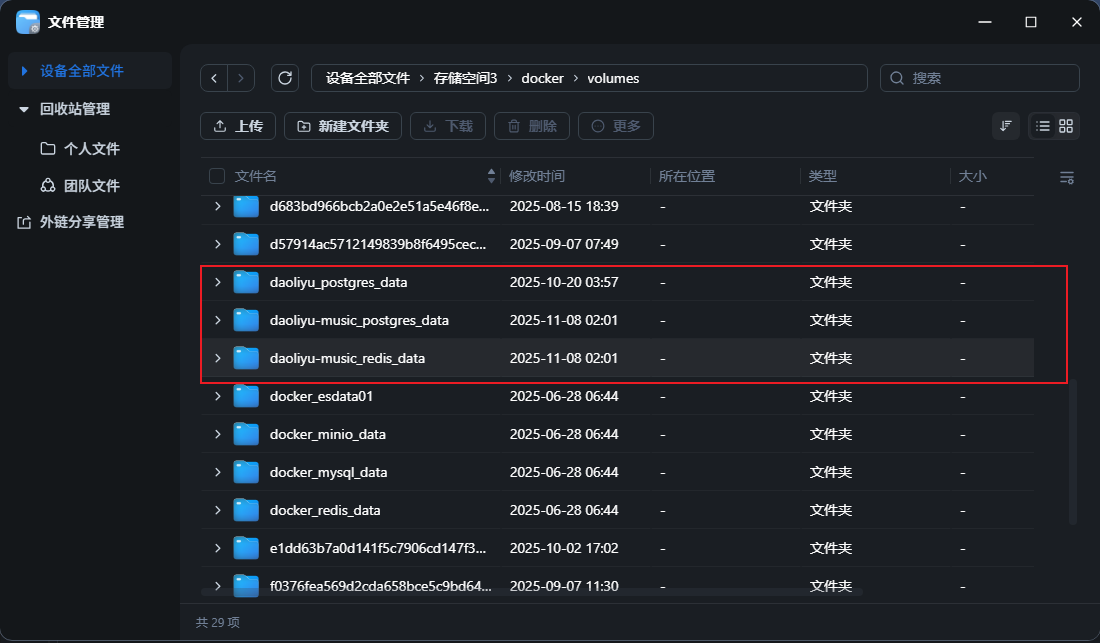Expand docker_esdata01 folder row
1100x643 pixels.
pos(217,396)
